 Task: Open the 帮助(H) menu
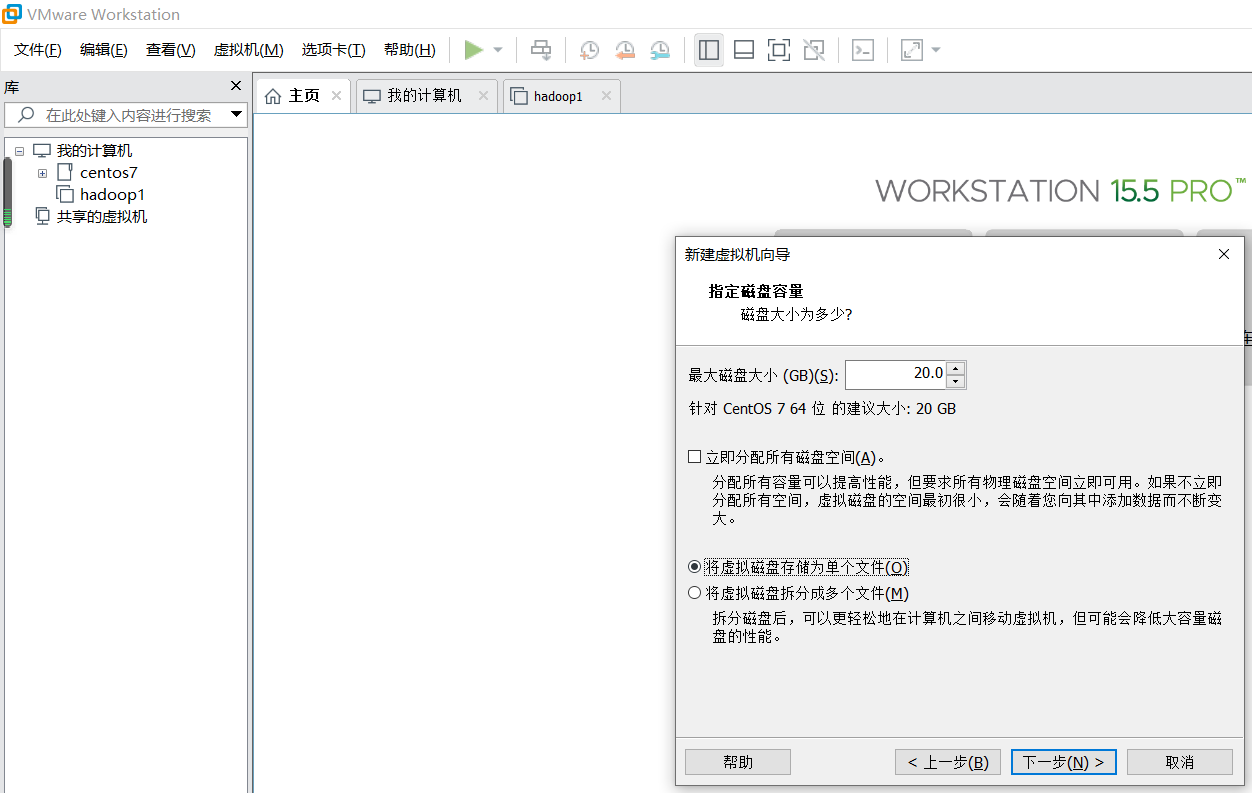pyautogui.click(x=410, y=50)
